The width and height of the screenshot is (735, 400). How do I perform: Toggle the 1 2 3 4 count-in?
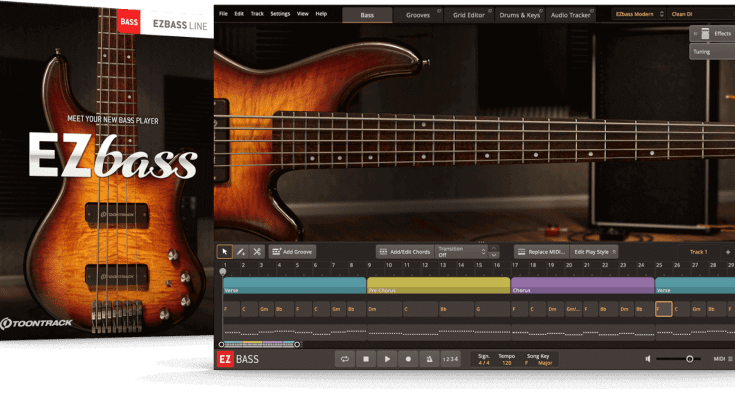coord(450,358)
